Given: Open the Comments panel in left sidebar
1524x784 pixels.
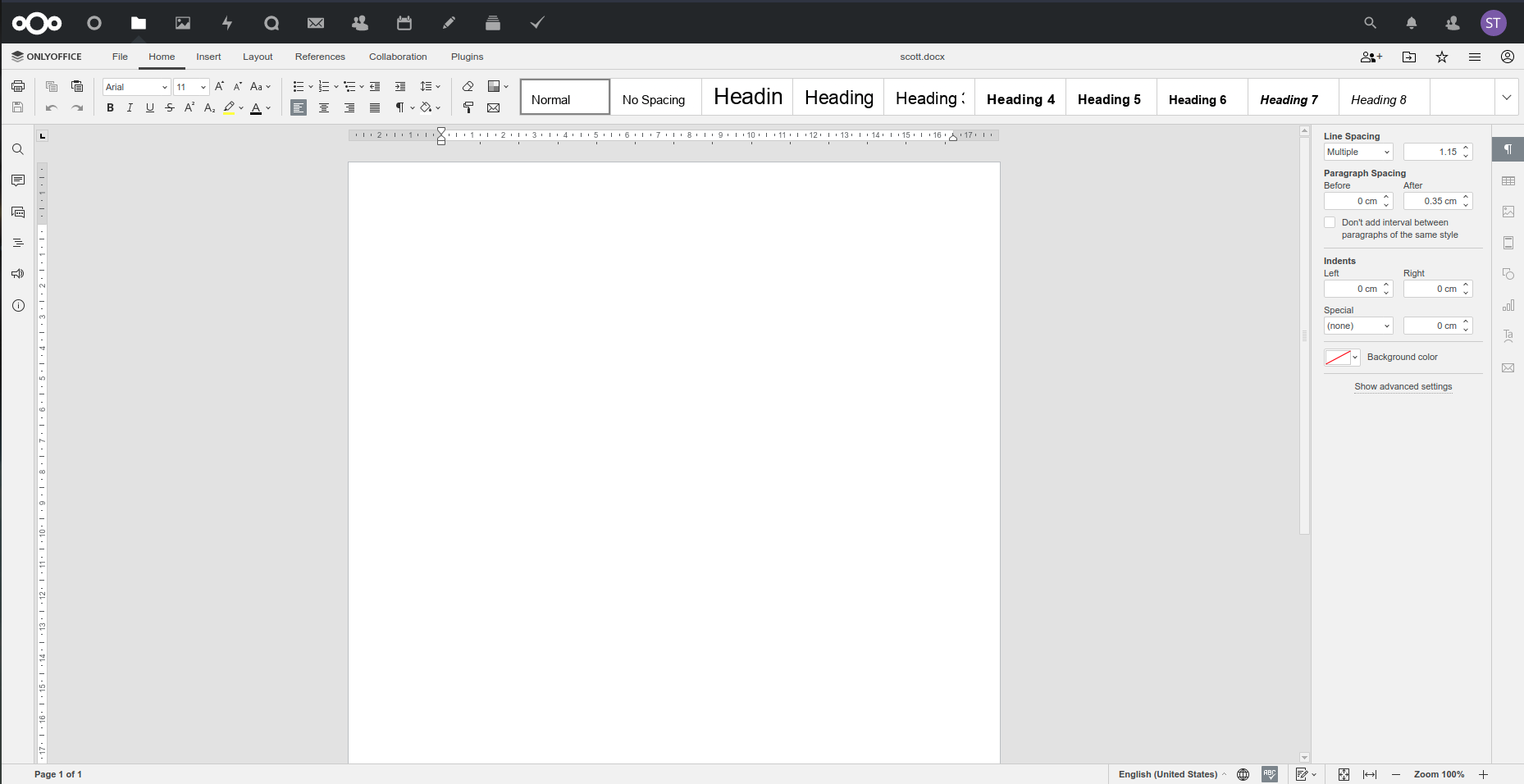Looking at the screenshot, I should tap(18, 180).
